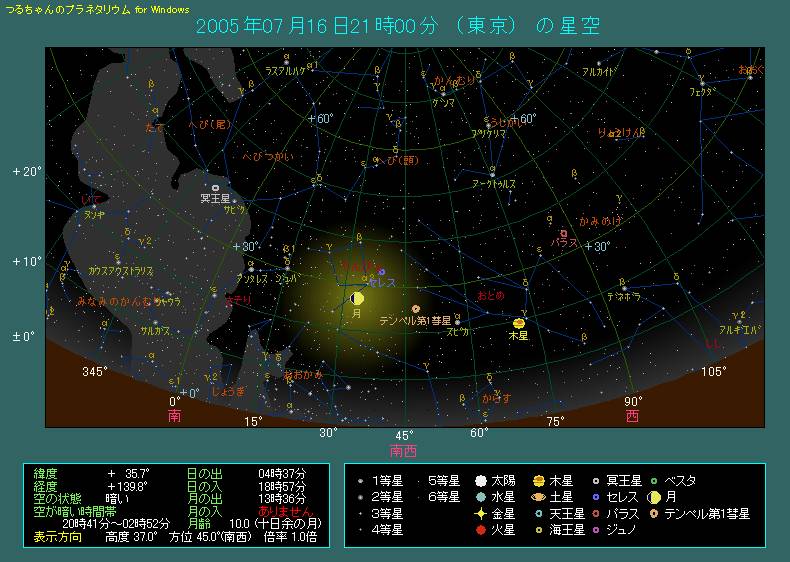
Task: Click the Vesta (ベスタ) legend icon
Action: 655,480
